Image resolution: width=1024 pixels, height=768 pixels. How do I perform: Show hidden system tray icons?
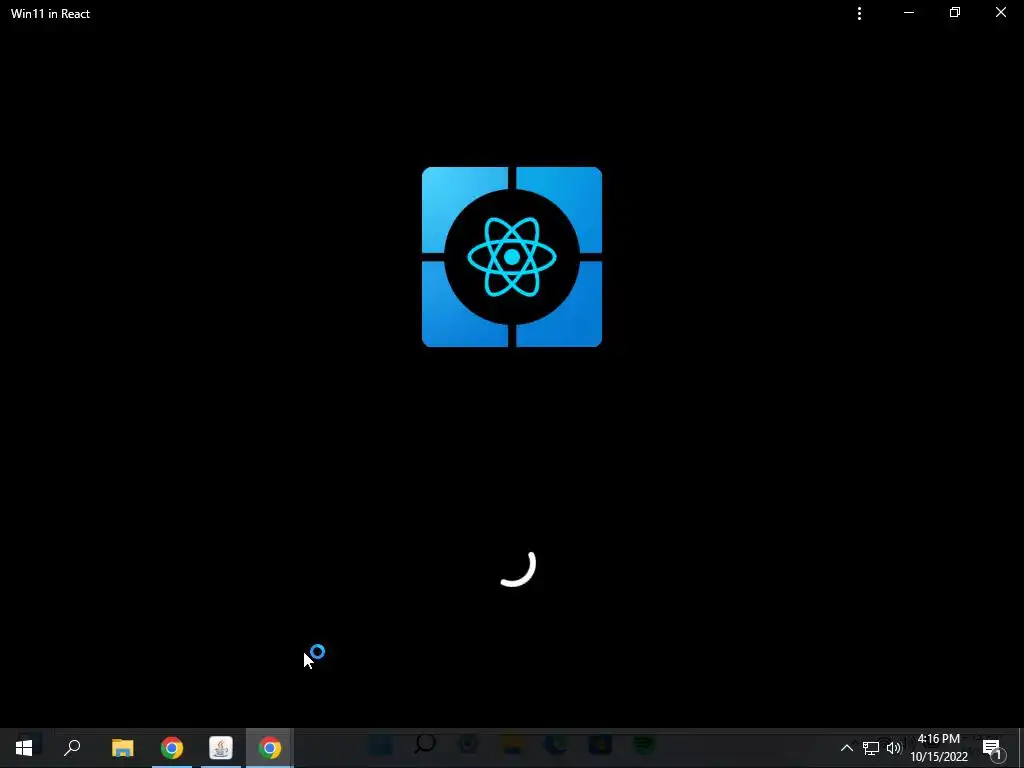(x=846, y=748)
